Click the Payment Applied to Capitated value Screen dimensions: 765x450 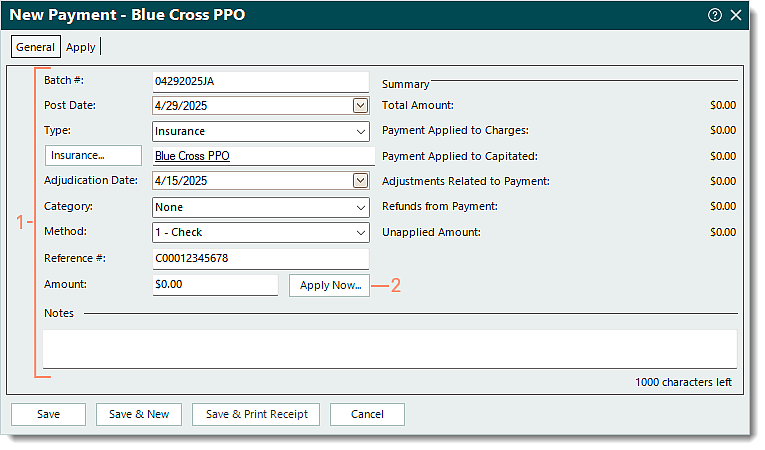click(x=723, y=156)
